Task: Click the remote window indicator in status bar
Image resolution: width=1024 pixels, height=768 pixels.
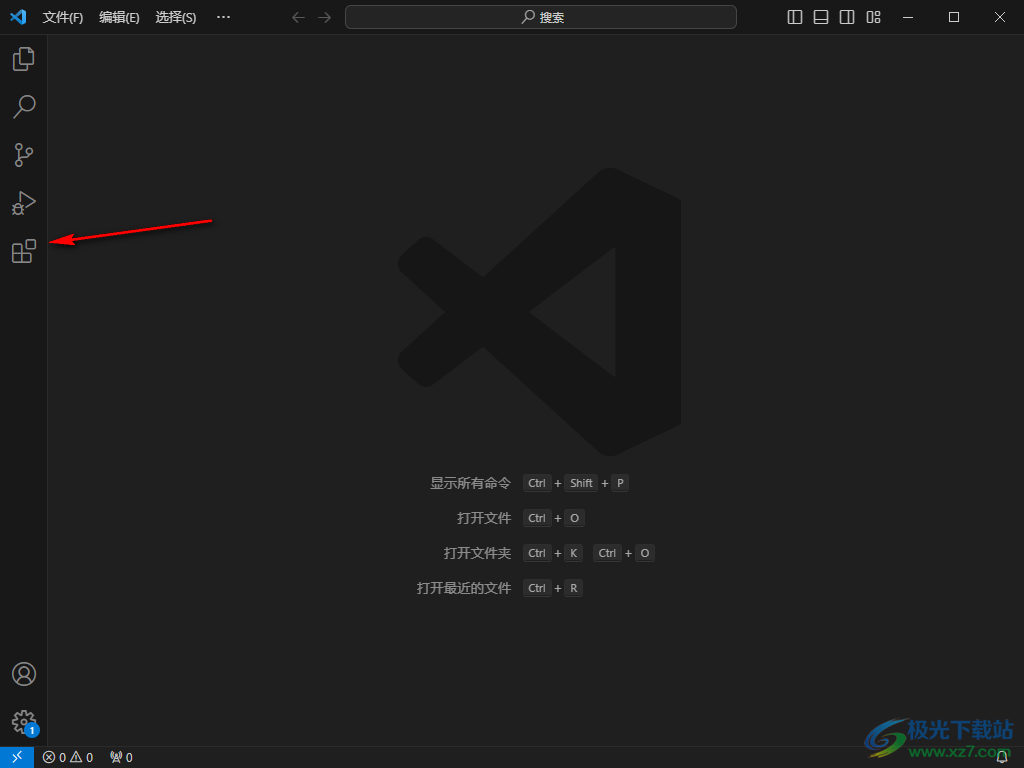Action: (17, 757)
